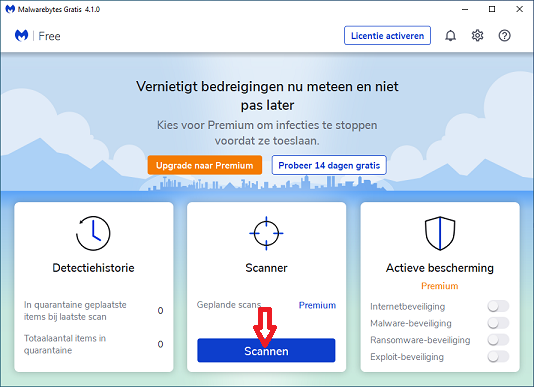Click the Geplande scans label

click(x=229, y=305)
